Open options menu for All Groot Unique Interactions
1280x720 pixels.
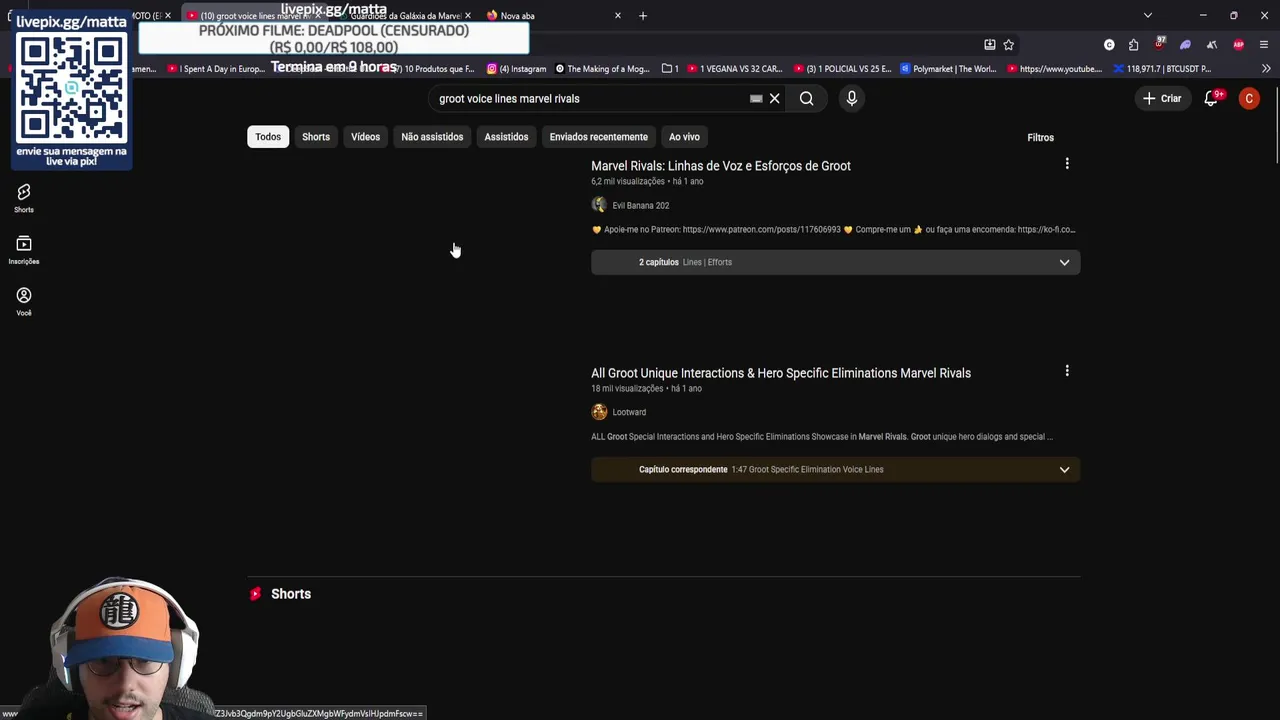point(1067,371)
